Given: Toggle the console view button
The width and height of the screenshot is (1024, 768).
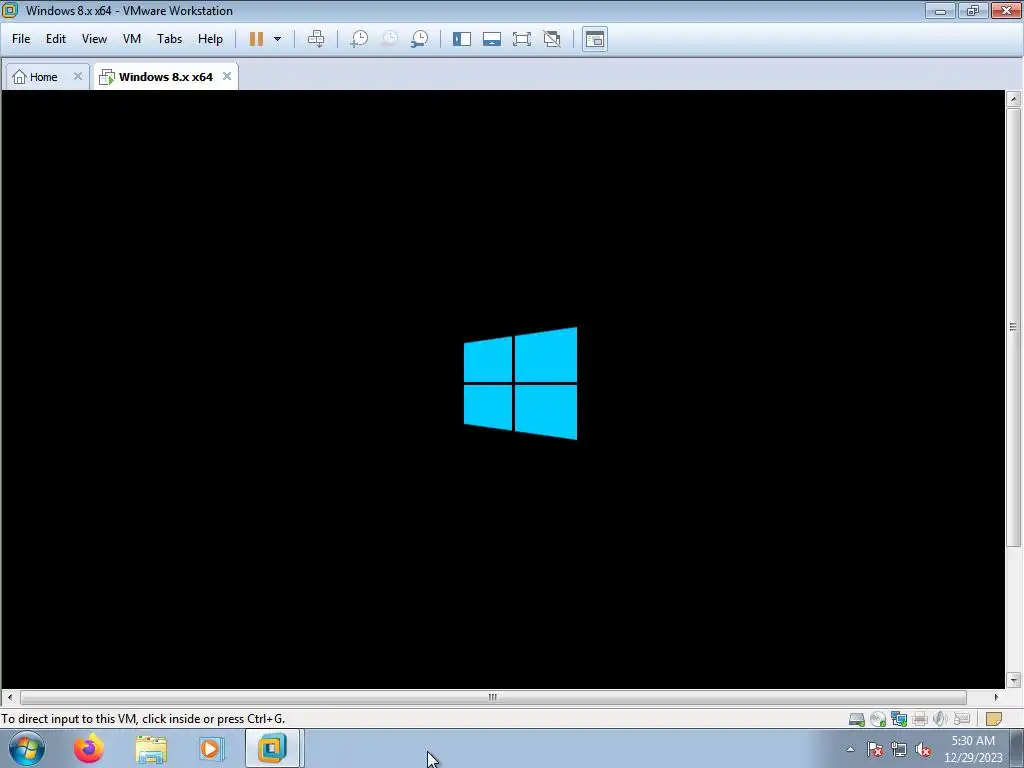Looking at the screenshot, I should pyautogui.click(x=595, y=39).
